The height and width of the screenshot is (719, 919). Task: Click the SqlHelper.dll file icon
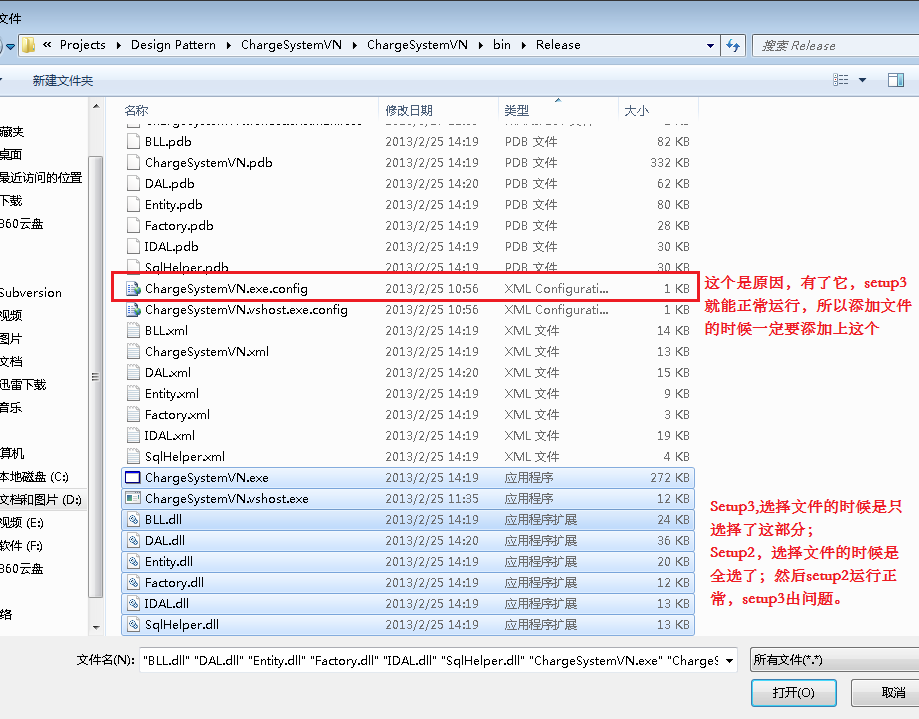[134, 625]
